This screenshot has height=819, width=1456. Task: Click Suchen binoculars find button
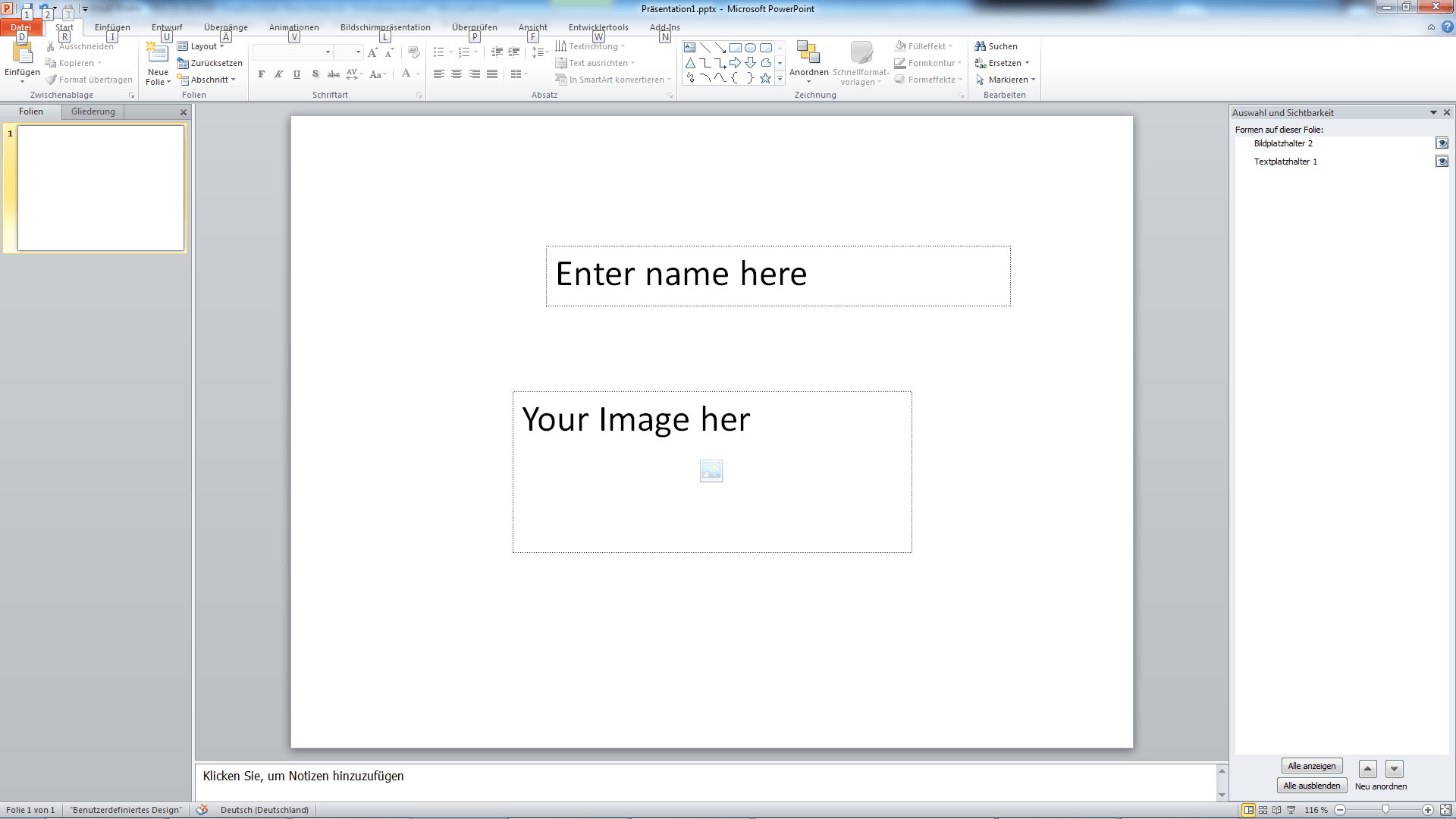[996, 46]
